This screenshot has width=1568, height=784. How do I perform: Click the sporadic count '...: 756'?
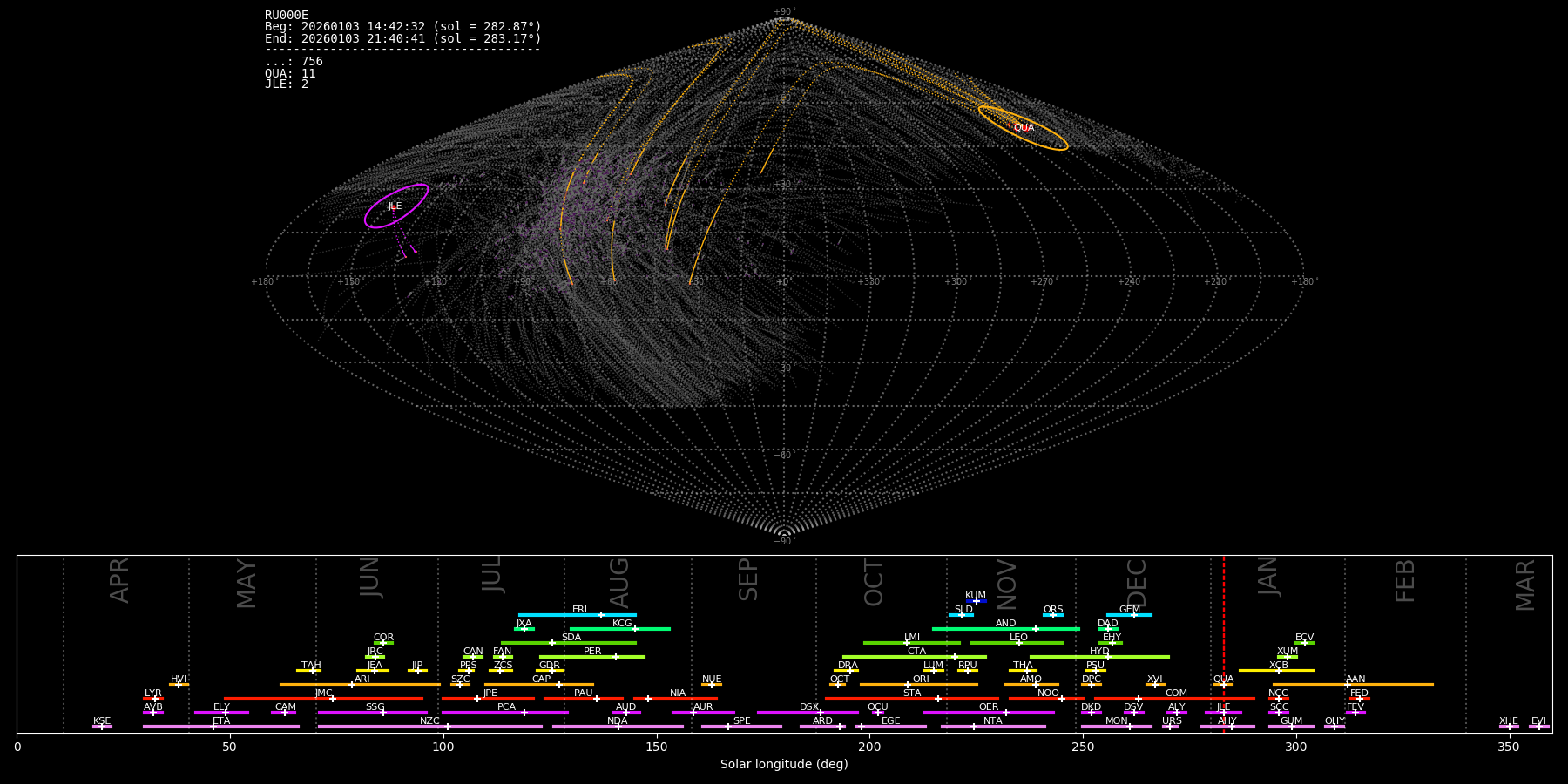click(294, 62)
